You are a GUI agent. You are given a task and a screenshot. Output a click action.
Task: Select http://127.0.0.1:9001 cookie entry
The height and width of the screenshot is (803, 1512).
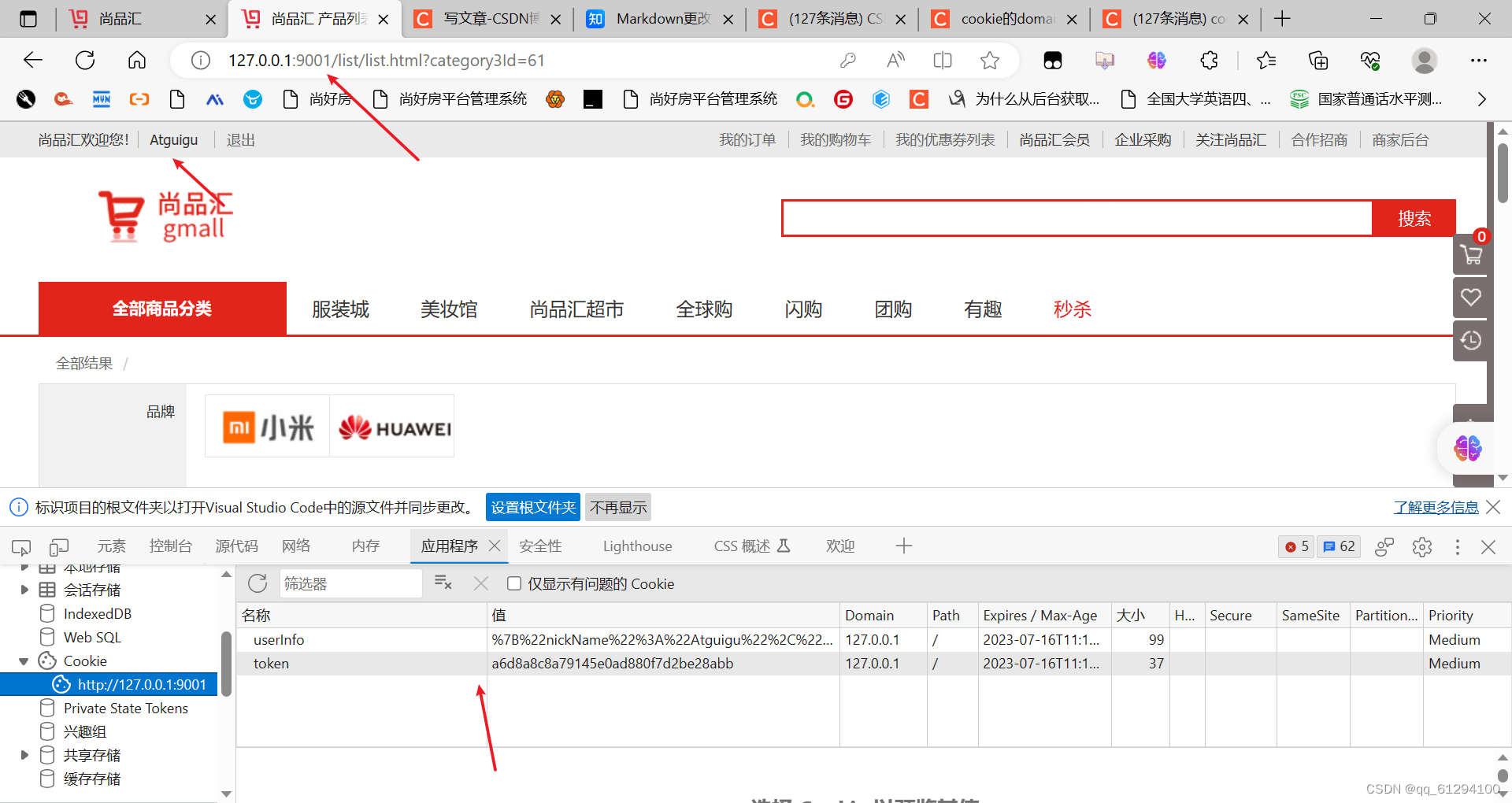[142, 685]
